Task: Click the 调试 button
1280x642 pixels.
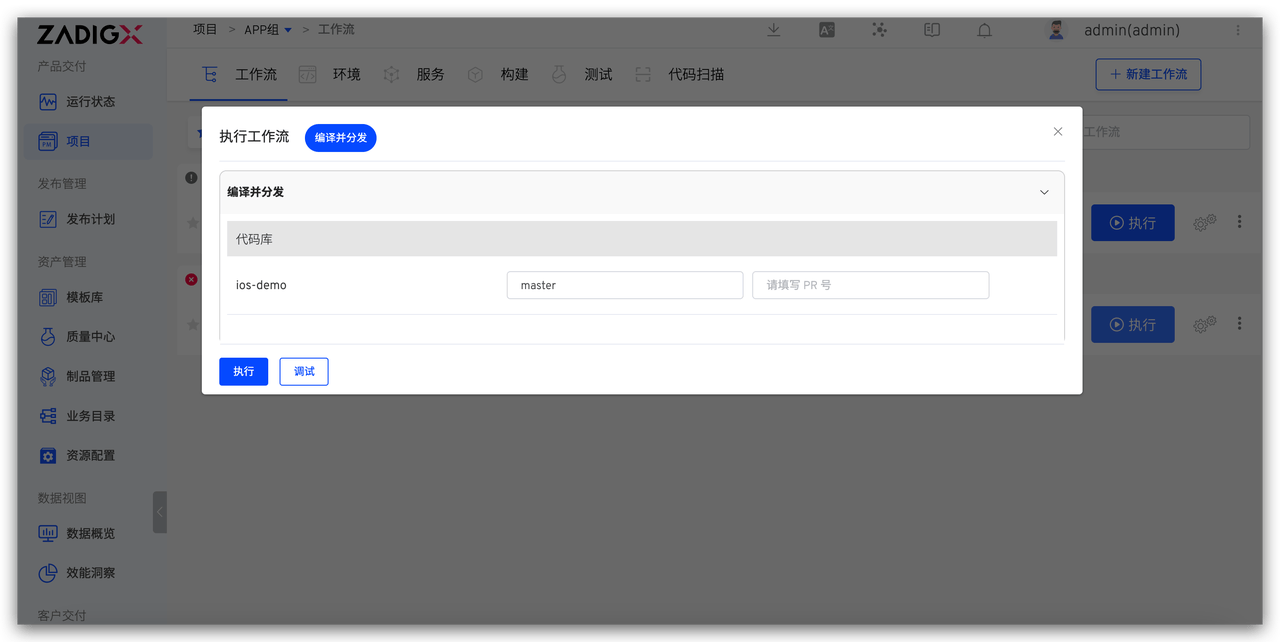Action: [x=304, y=371]
